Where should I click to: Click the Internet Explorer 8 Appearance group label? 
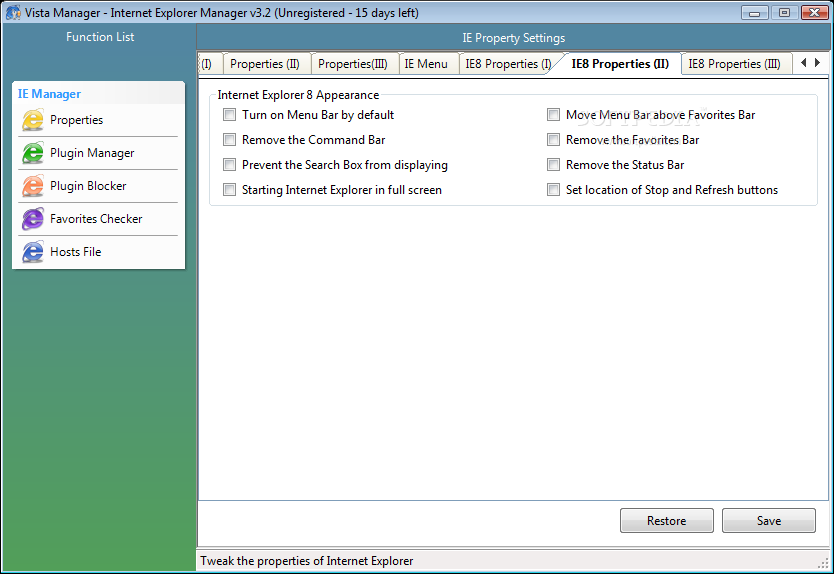point(298,95)
